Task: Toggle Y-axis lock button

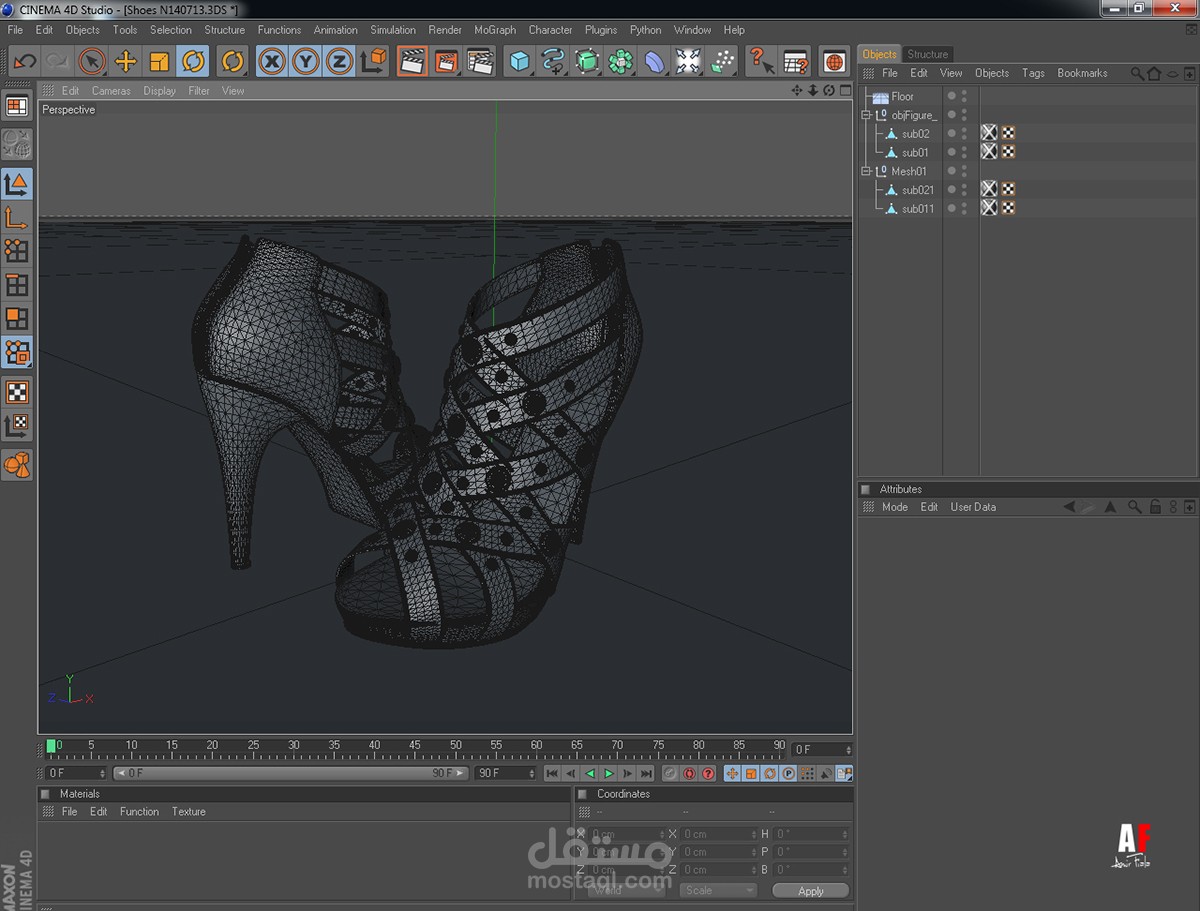Action: 305,62
